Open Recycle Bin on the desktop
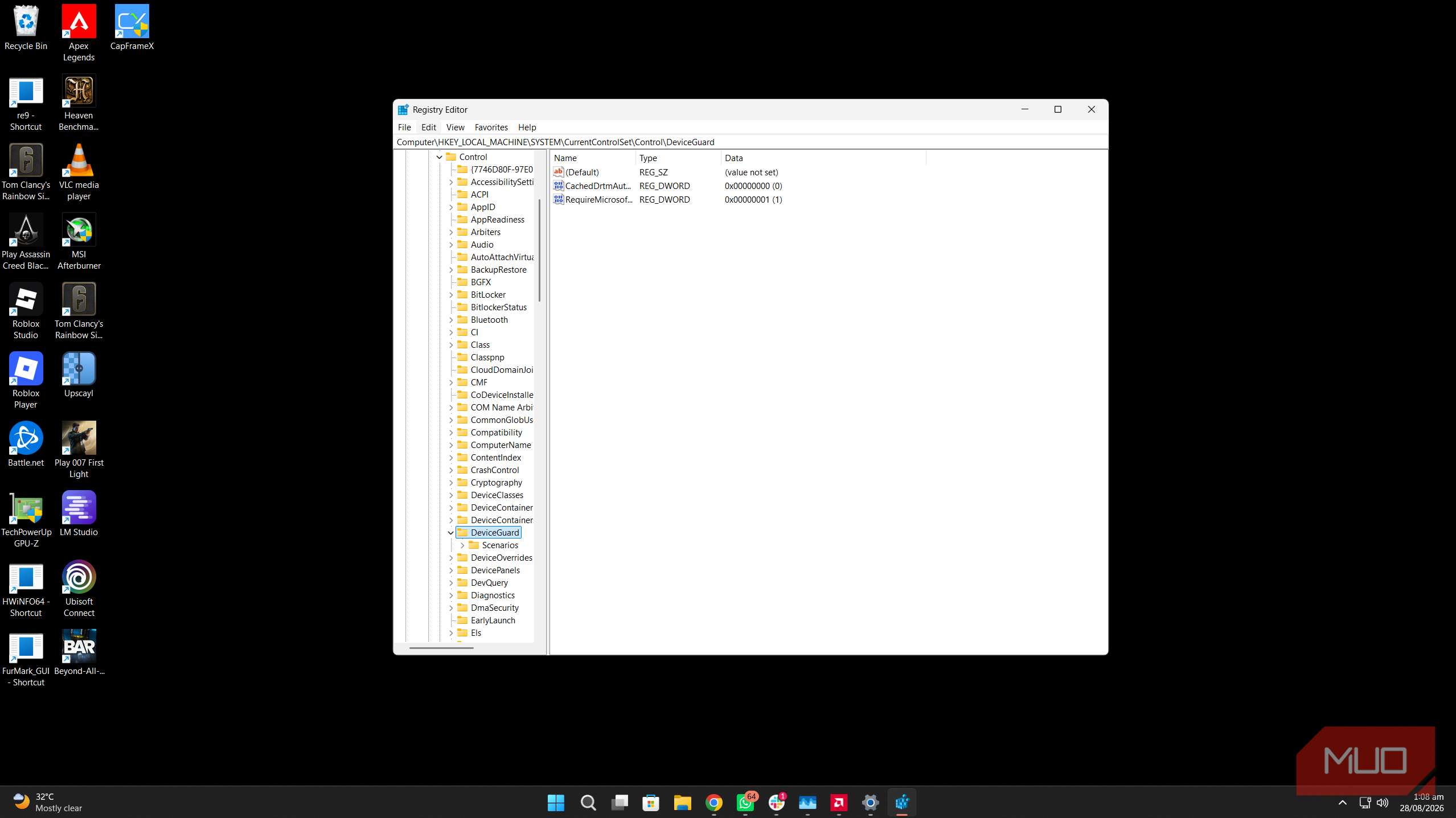The image size is (1456, 818). pos(26,27)
